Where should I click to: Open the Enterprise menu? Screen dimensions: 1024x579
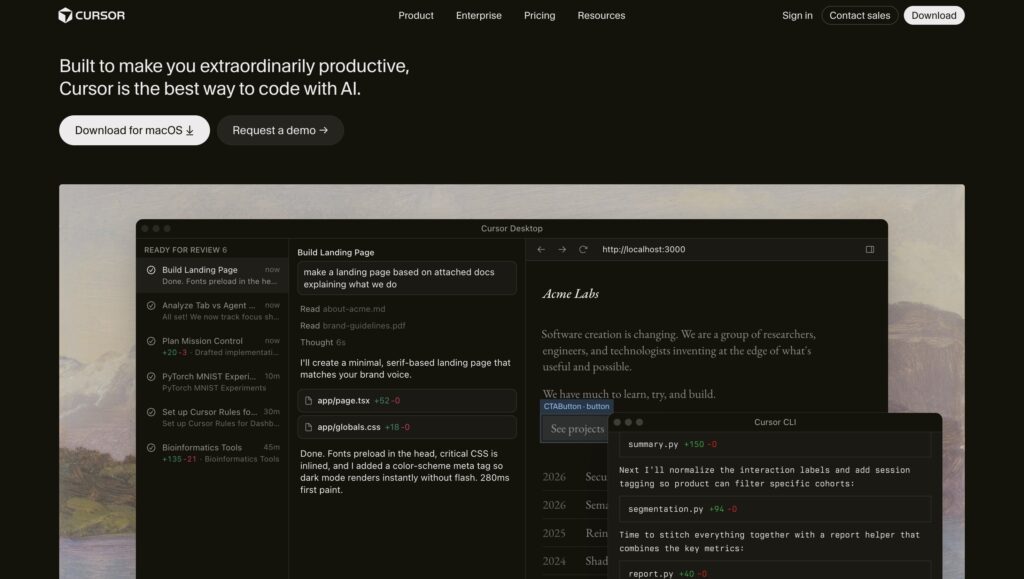click(x=479, y=15)
